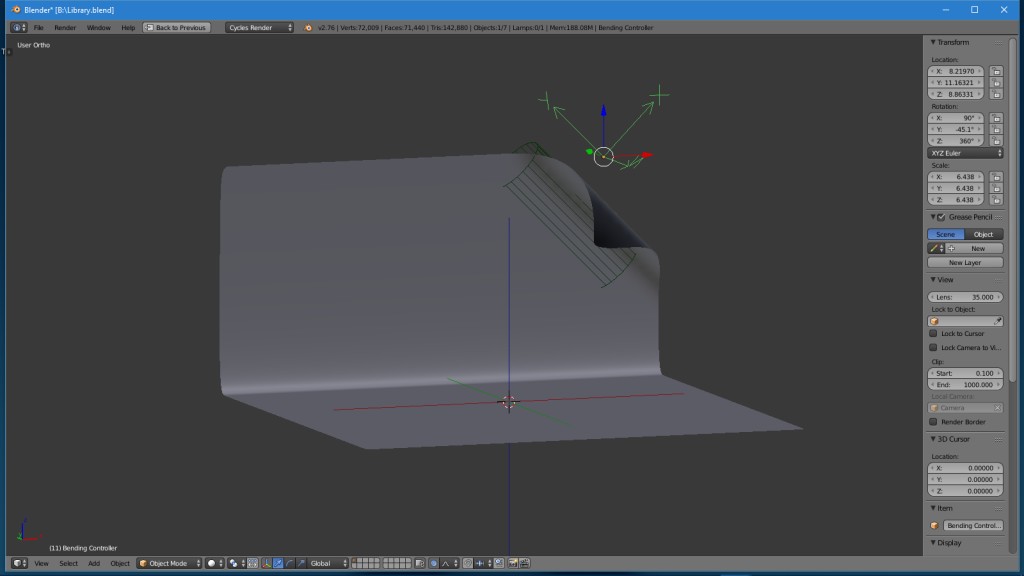Lock the Location X value with padlock toggle
The image size is (1024, 576).
[x=997, y=72]
